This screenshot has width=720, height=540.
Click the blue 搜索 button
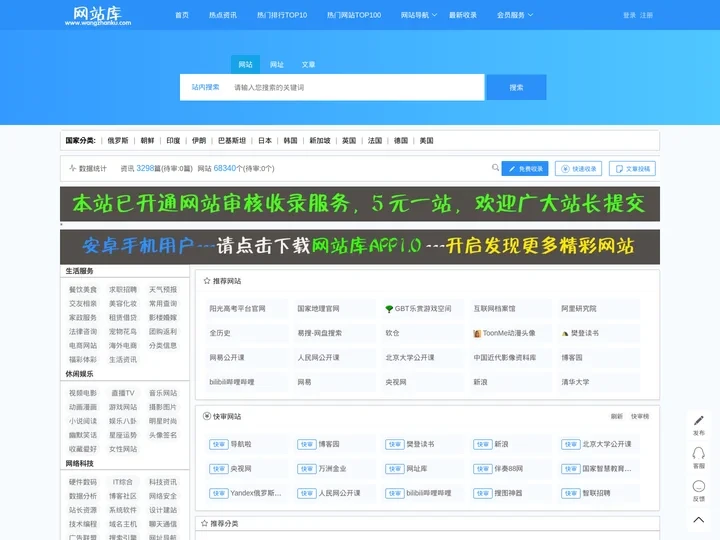click(x=516, y=87)
